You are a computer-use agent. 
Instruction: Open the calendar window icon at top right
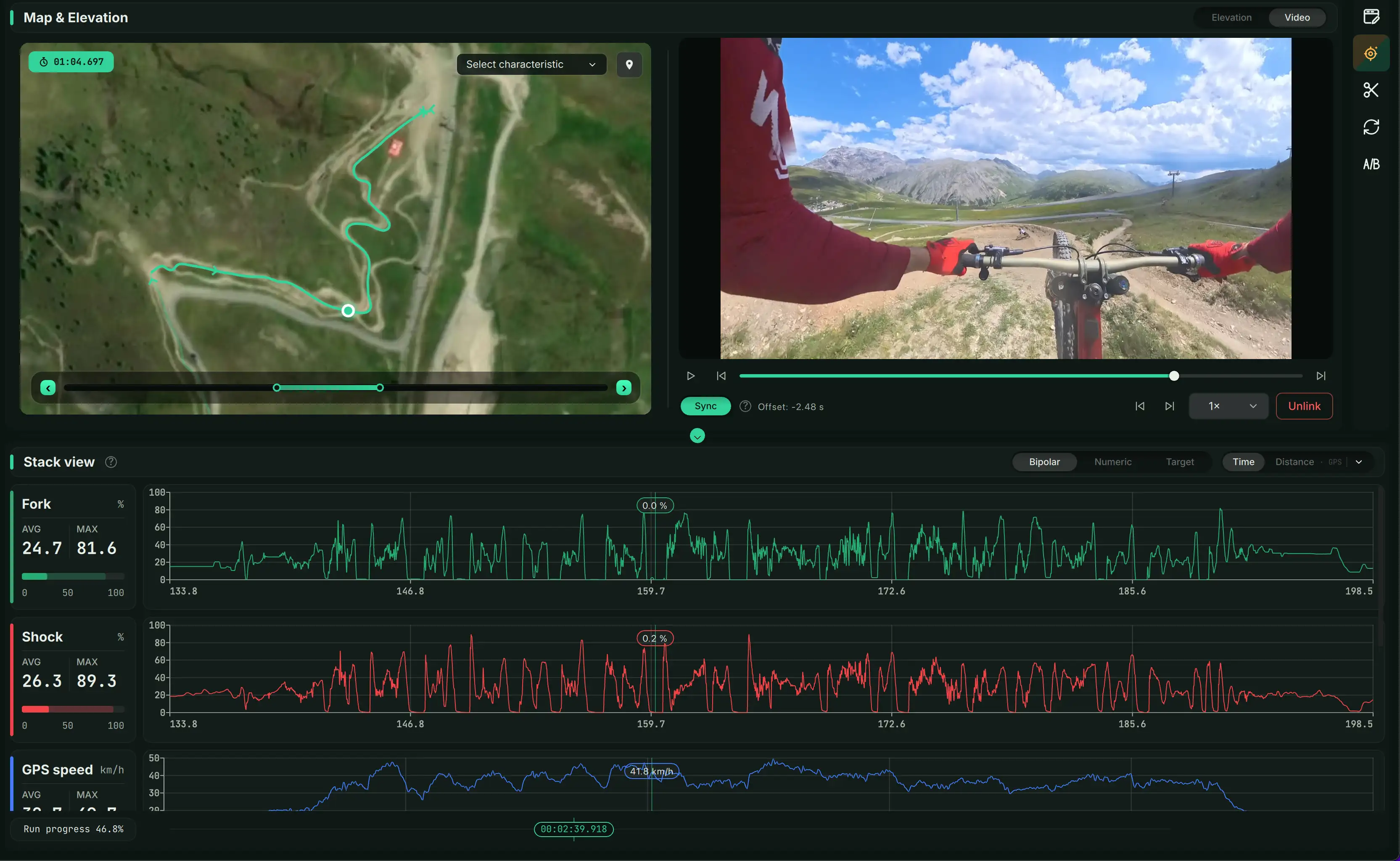1371,16
